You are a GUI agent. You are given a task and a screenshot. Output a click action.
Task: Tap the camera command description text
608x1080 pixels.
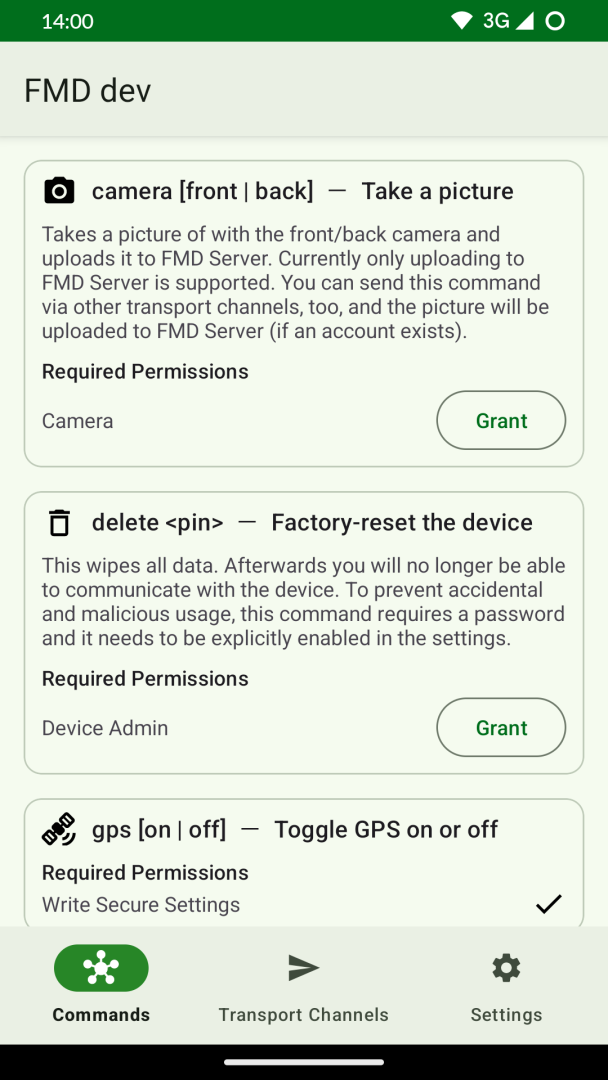click(x=296, y=283)
